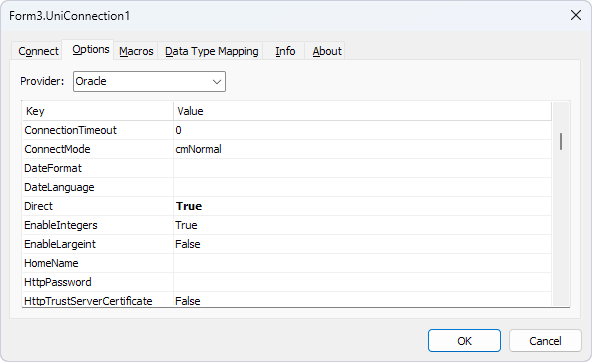The width and height of the screenshot is (592, 362).
Task: Select the ConnectionTimeout key row
Action: click(x=98, y=130)
